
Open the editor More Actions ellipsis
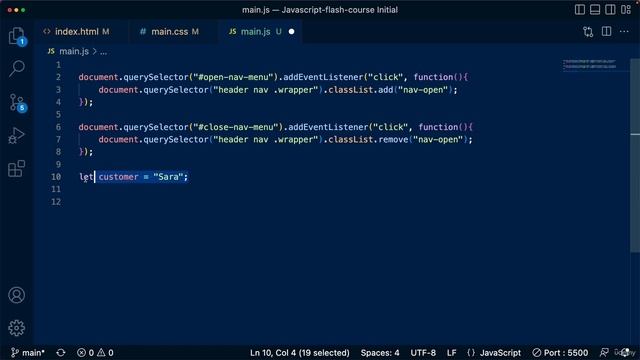pyautogui.click(x=624, y=31)
